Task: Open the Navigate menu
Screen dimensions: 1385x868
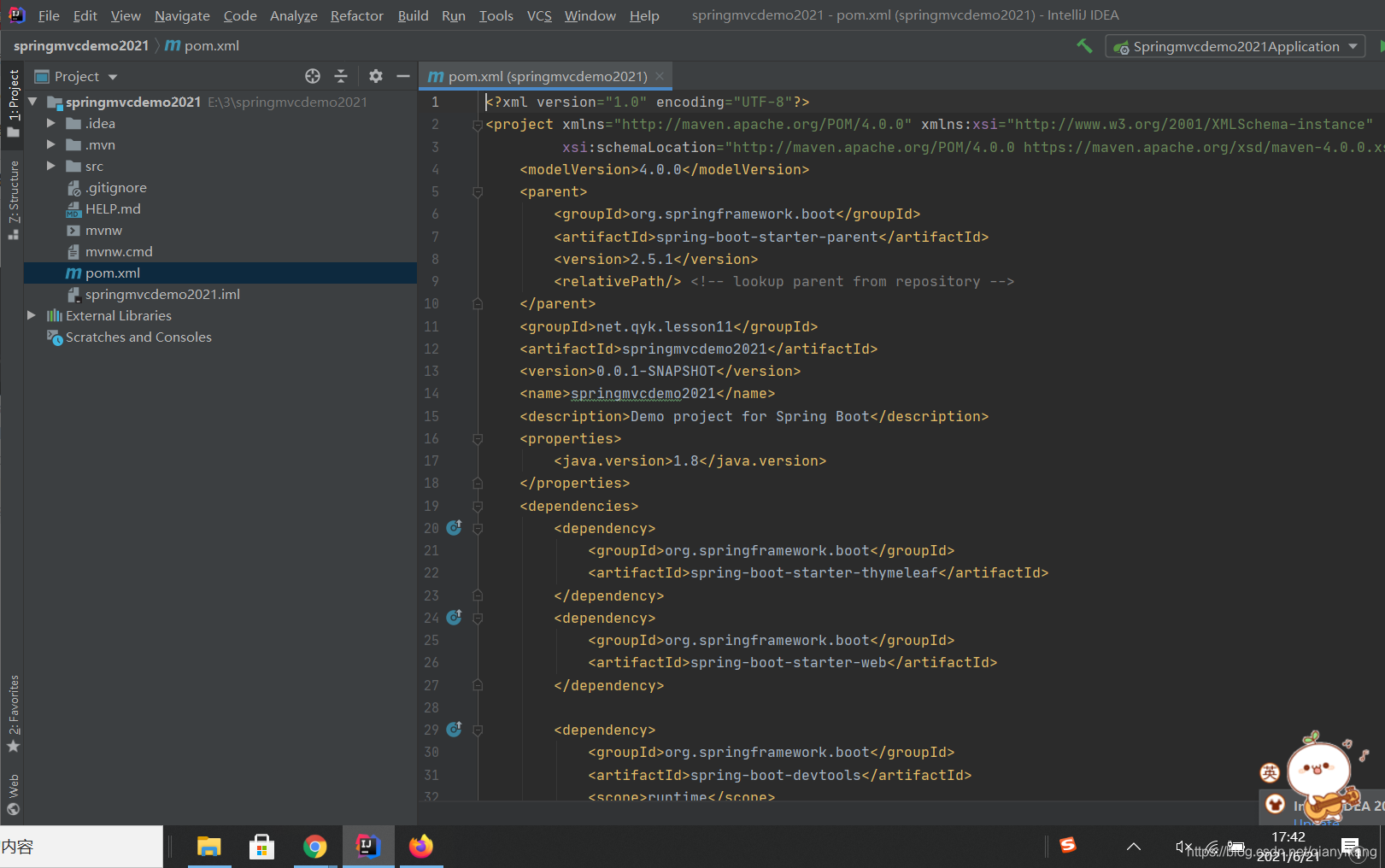Action: pyautogui.click(x=182, y=15)
